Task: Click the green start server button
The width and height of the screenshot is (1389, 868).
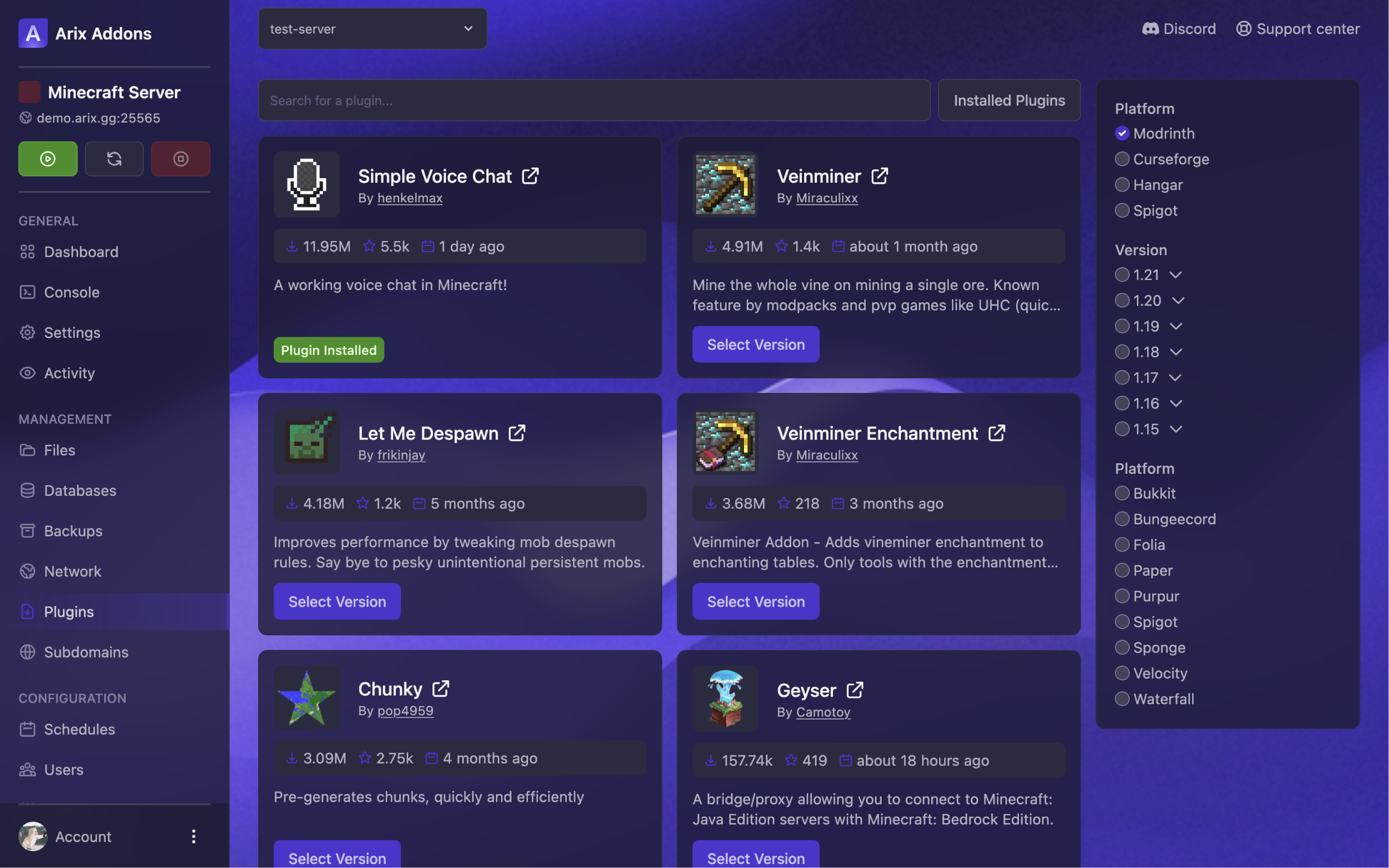Action: point(48,159)
